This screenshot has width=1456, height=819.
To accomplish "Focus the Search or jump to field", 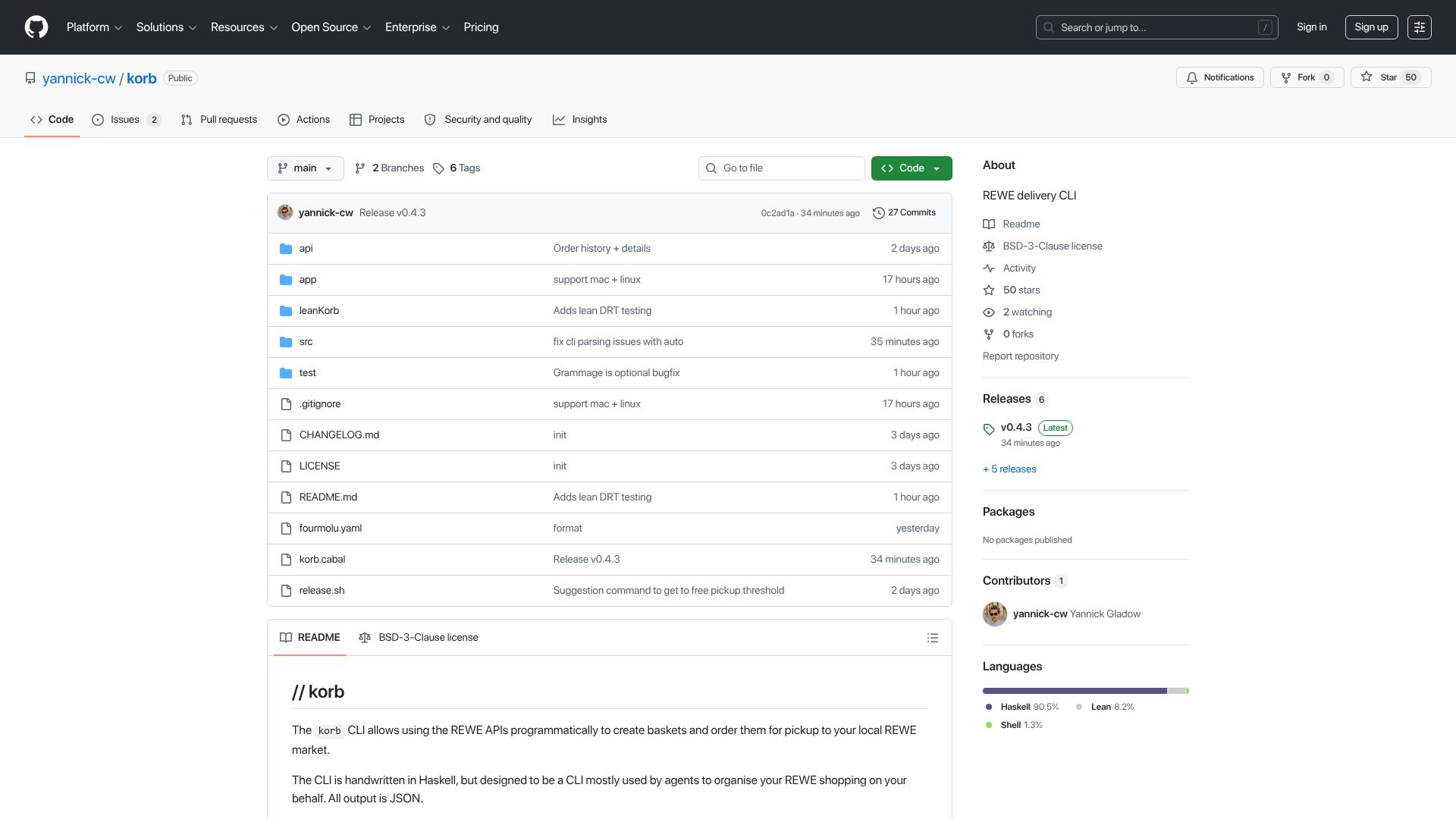I will click(1157, 27).
